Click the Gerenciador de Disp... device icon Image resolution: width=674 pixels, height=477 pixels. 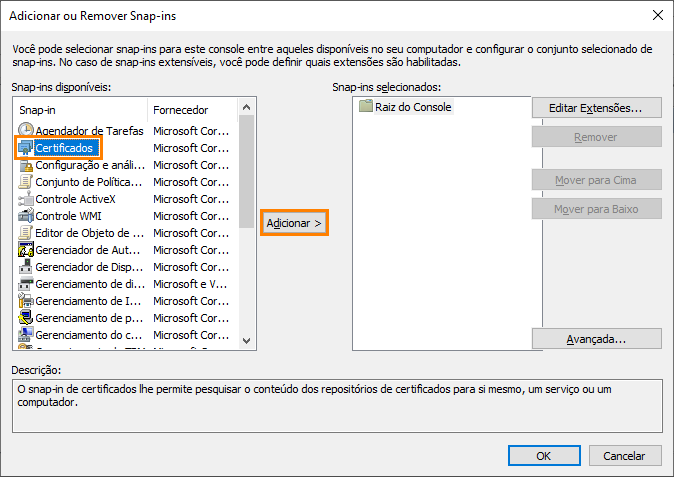click(26, 267)
